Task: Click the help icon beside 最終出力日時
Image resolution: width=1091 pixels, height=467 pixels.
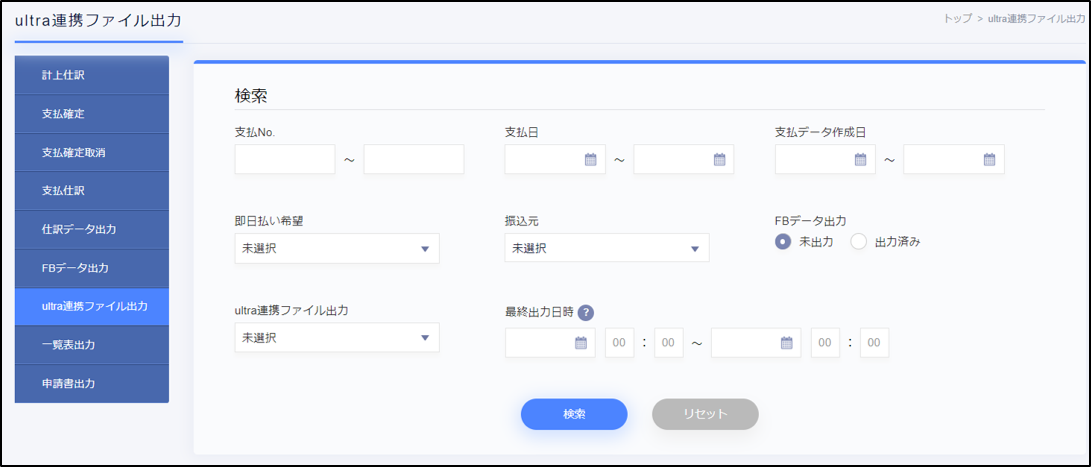Action: click(x=586, y=313)
